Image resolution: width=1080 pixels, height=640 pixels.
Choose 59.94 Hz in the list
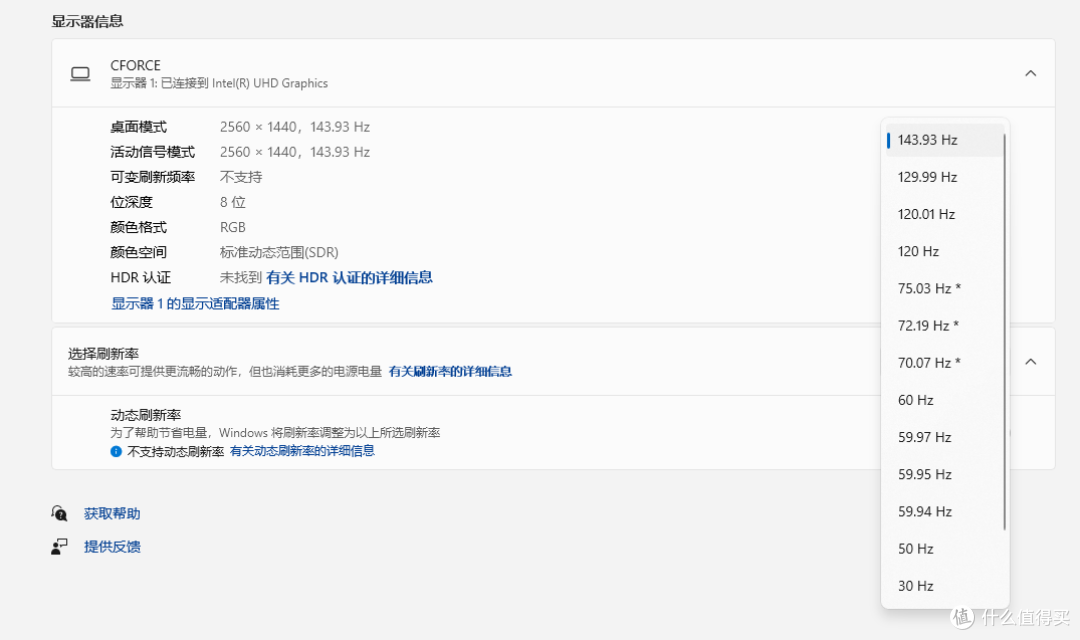tap(944, 512)
